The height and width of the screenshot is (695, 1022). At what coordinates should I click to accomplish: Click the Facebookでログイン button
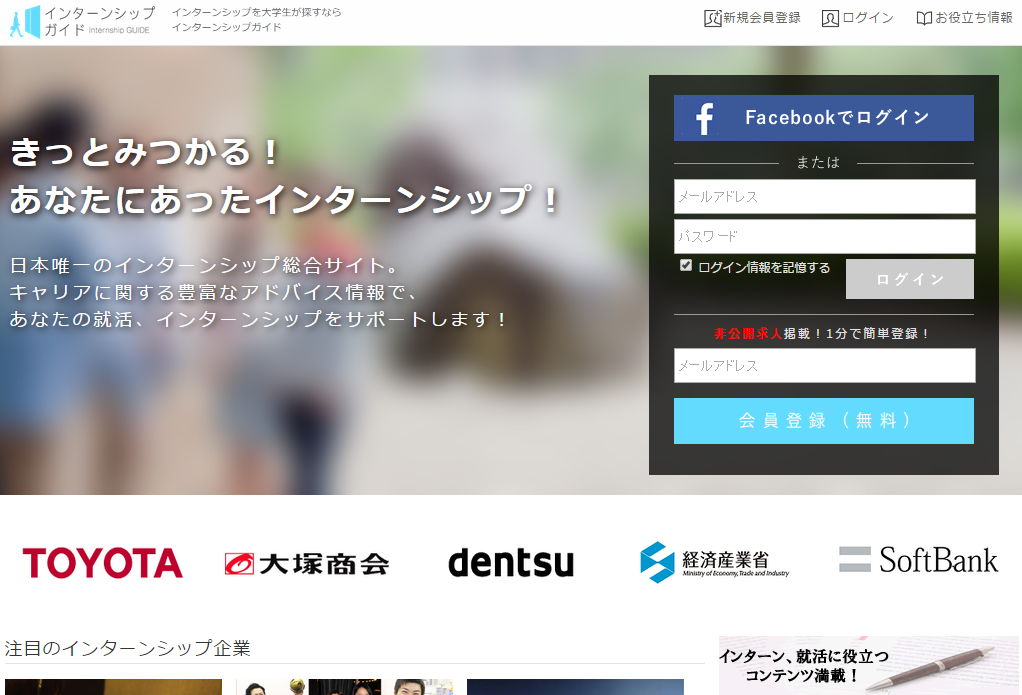coord(823,118)
